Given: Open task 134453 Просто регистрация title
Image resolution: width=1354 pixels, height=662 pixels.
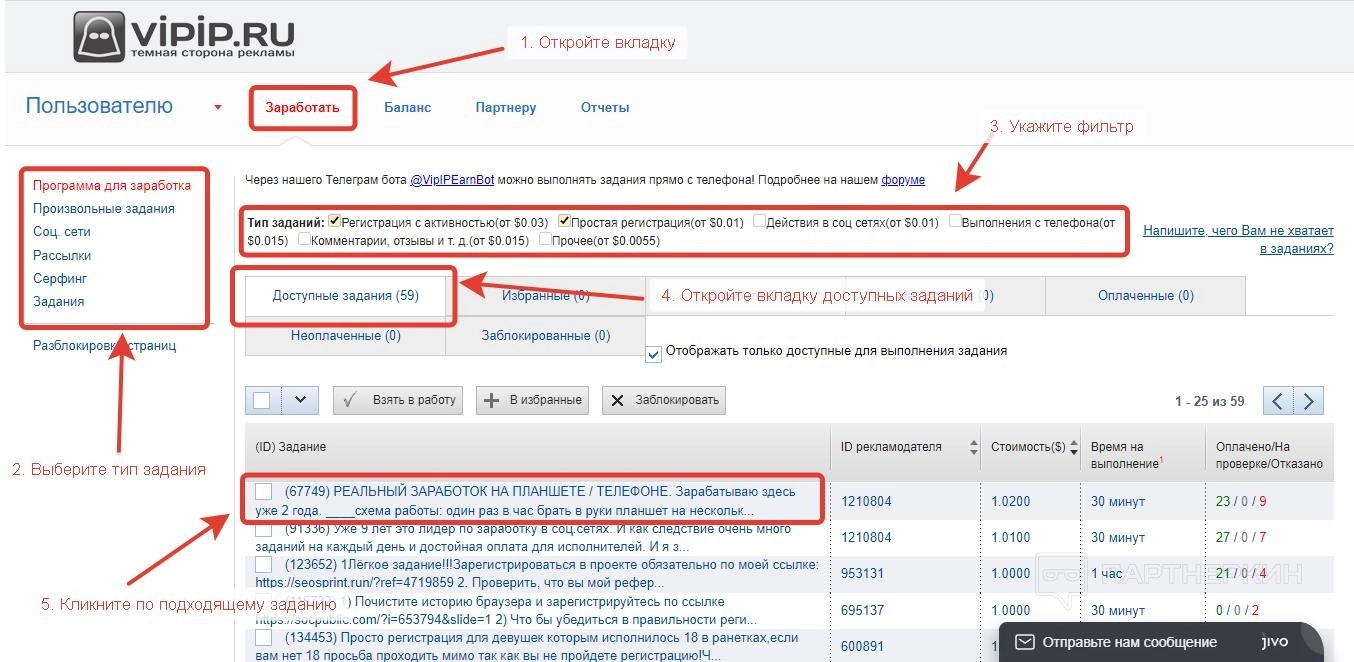Looking at the screenshot, I should 527,646.
